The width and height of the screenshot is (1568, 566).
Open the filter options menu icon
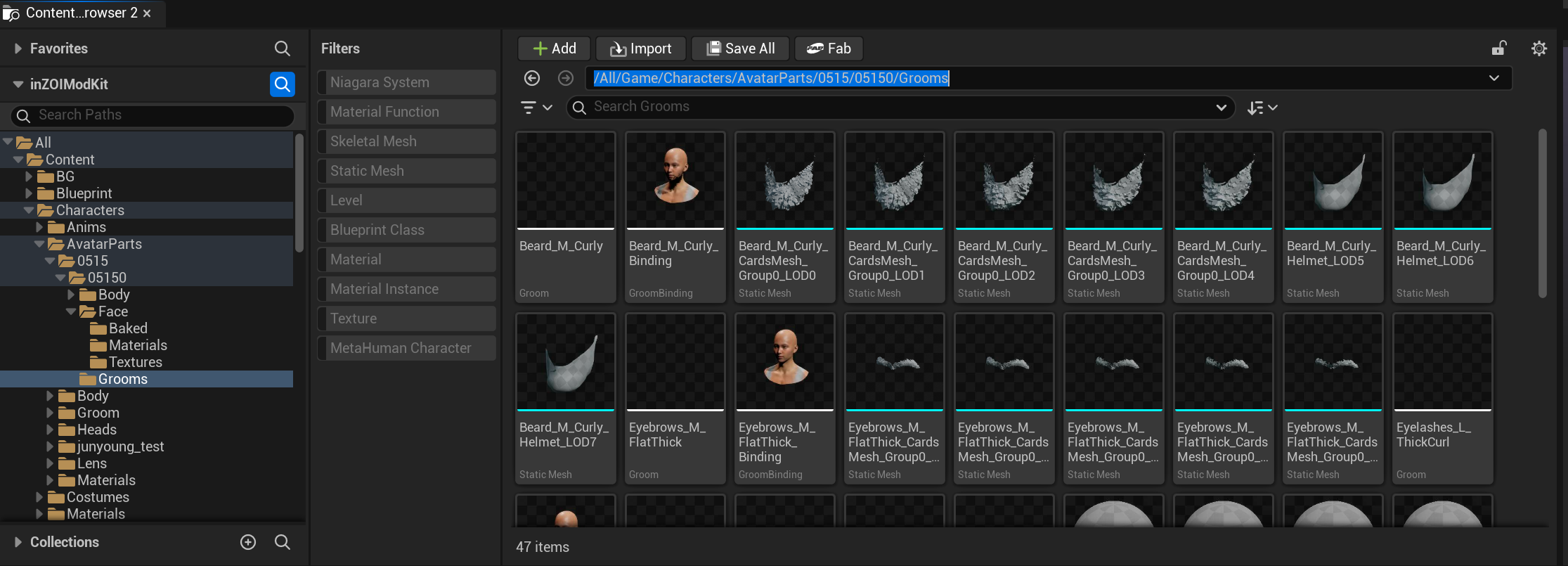536,108
